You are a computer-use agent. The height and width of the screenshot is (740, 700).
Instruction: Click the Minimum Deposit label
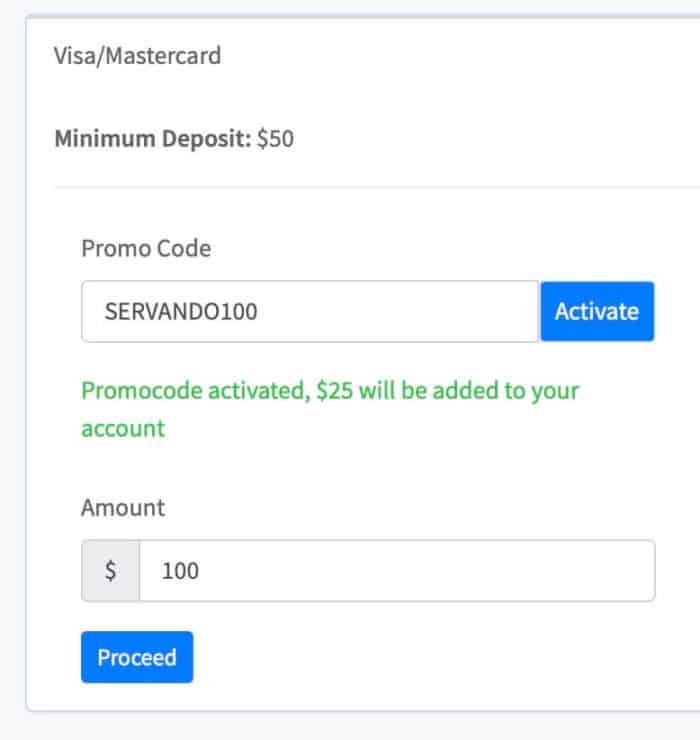point(153,139)
